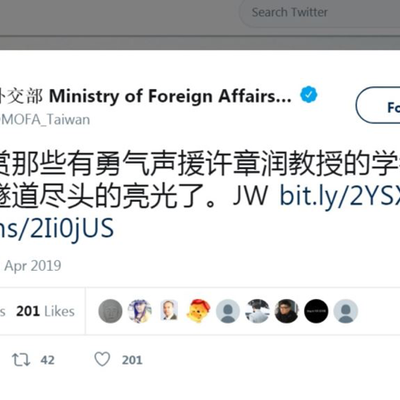Open the yellow duck with red hat avatar
The image size is (400, 400).
coord(198,311)
